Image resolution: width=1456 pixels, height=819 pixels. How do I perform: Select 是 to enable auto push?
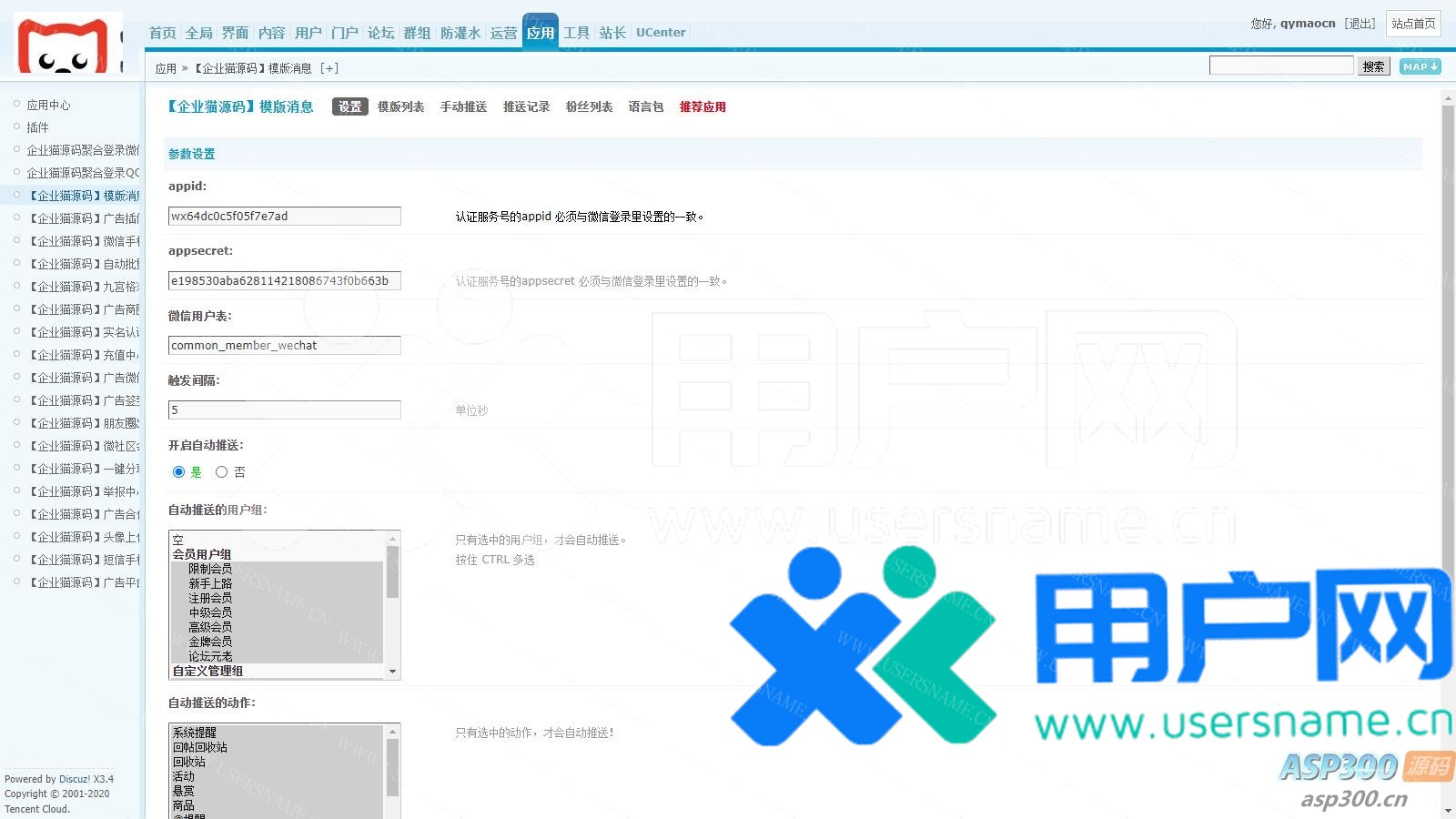click(x=179, y=472)
